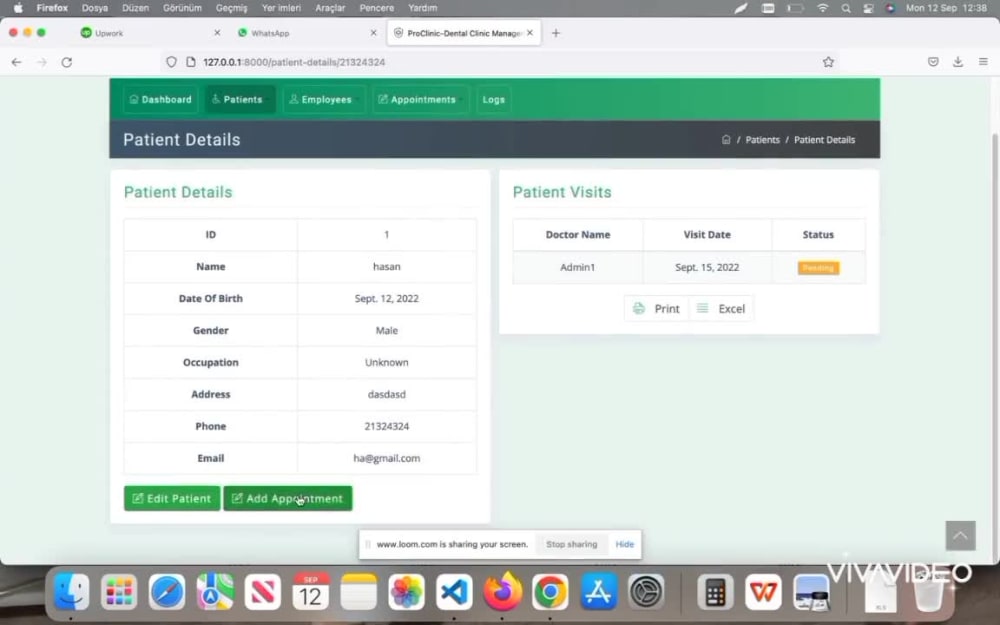Stop sharing the screen with Loom
This screenshot has height=625, width=1000.
pyautogui.click(x=571, y=544)
